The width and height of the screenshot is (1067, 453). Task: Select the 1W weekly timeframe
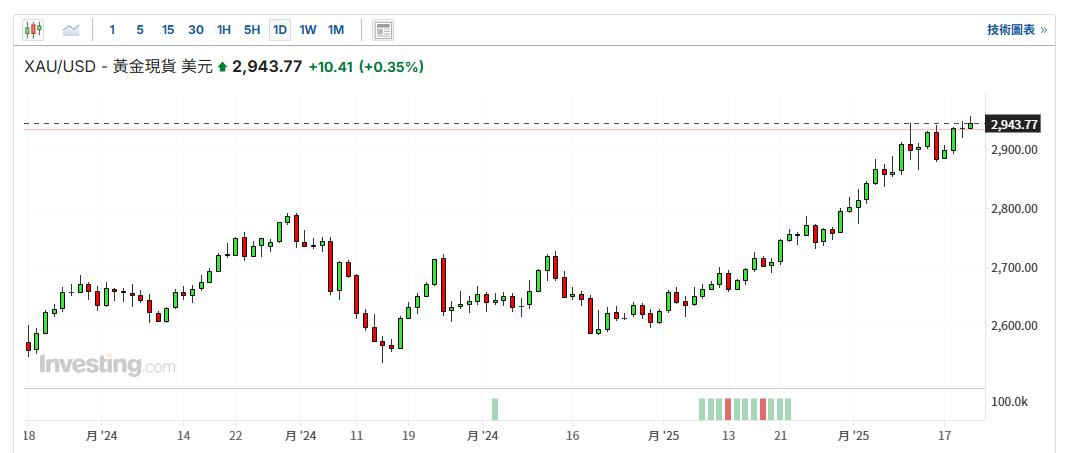(x=308, y=29)
